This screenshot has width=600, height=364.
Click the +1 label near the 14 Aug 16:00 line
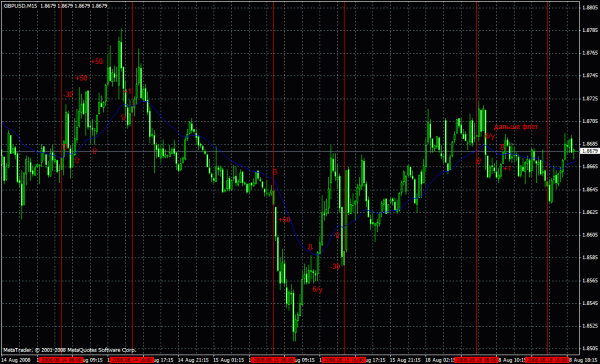(128, 91)
